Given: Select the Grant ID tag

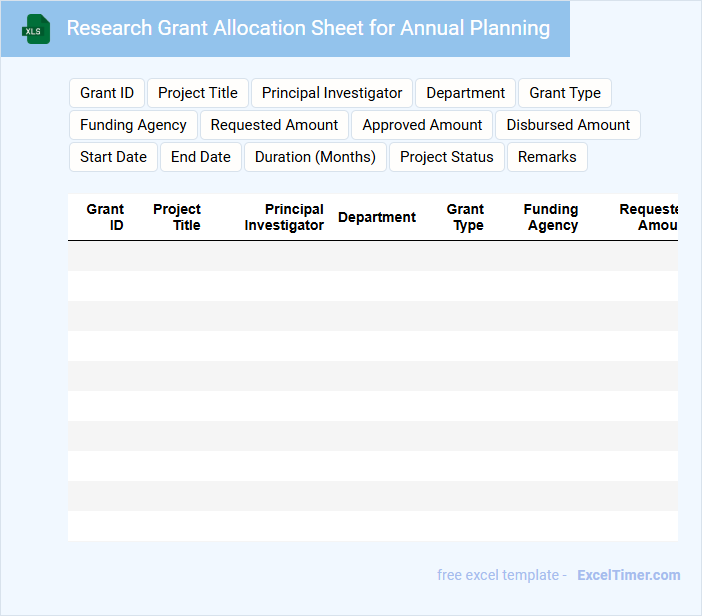Looking at the screenshot, I should pos(107,93).
